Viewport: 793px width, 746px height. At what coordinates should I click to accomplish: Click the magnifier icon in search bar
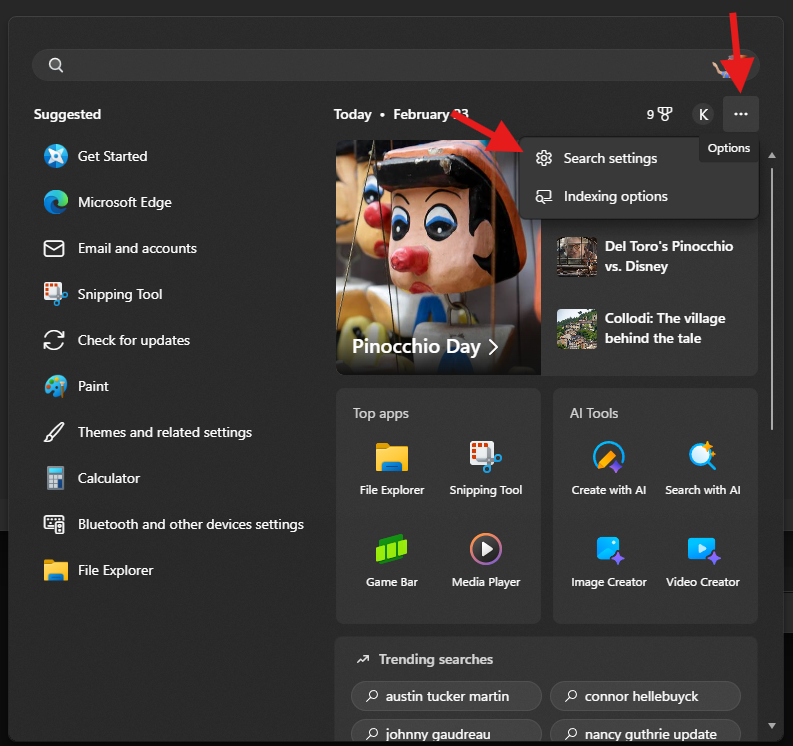(x=56, y=65)
